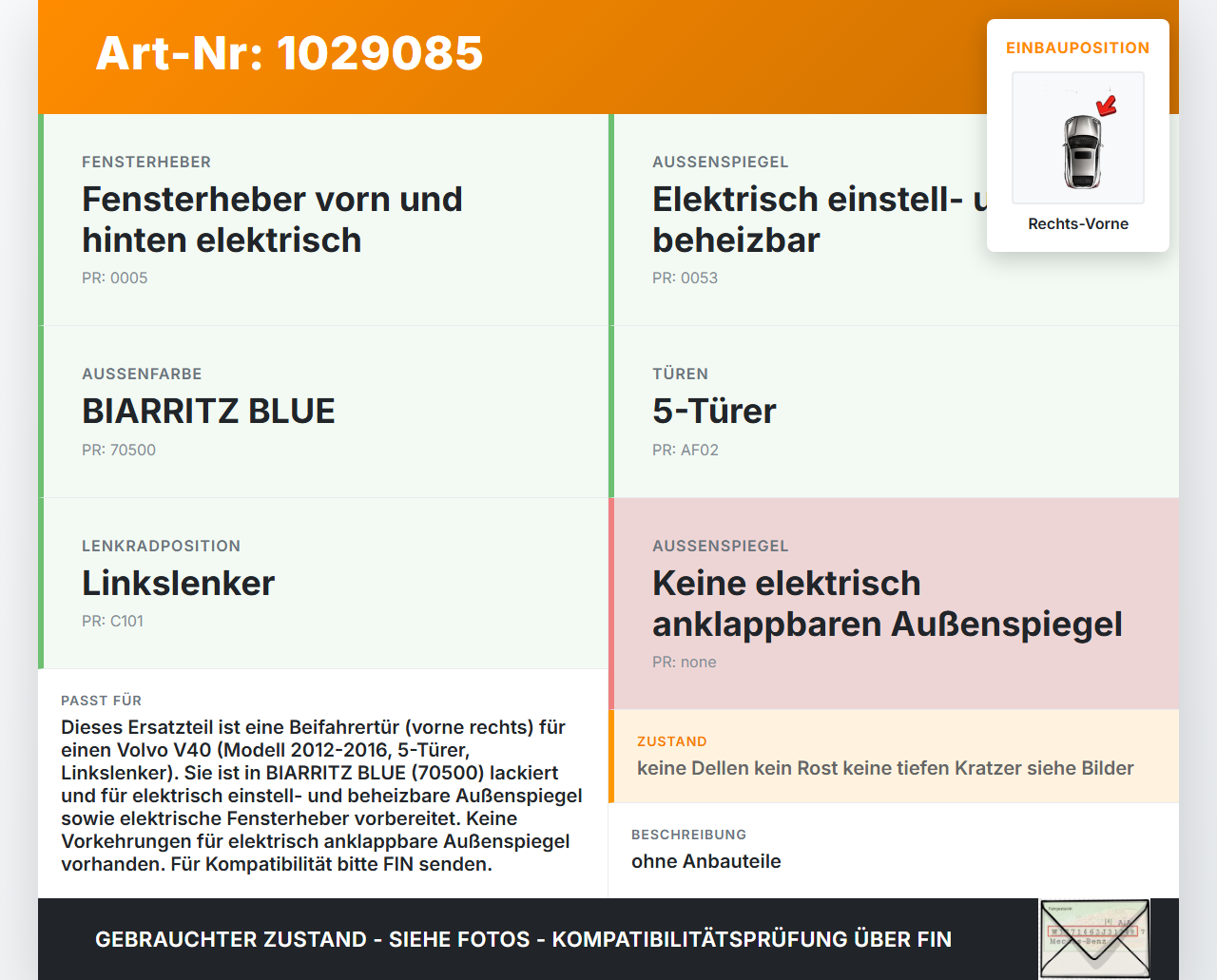Click PR: none code

[685, 662]
